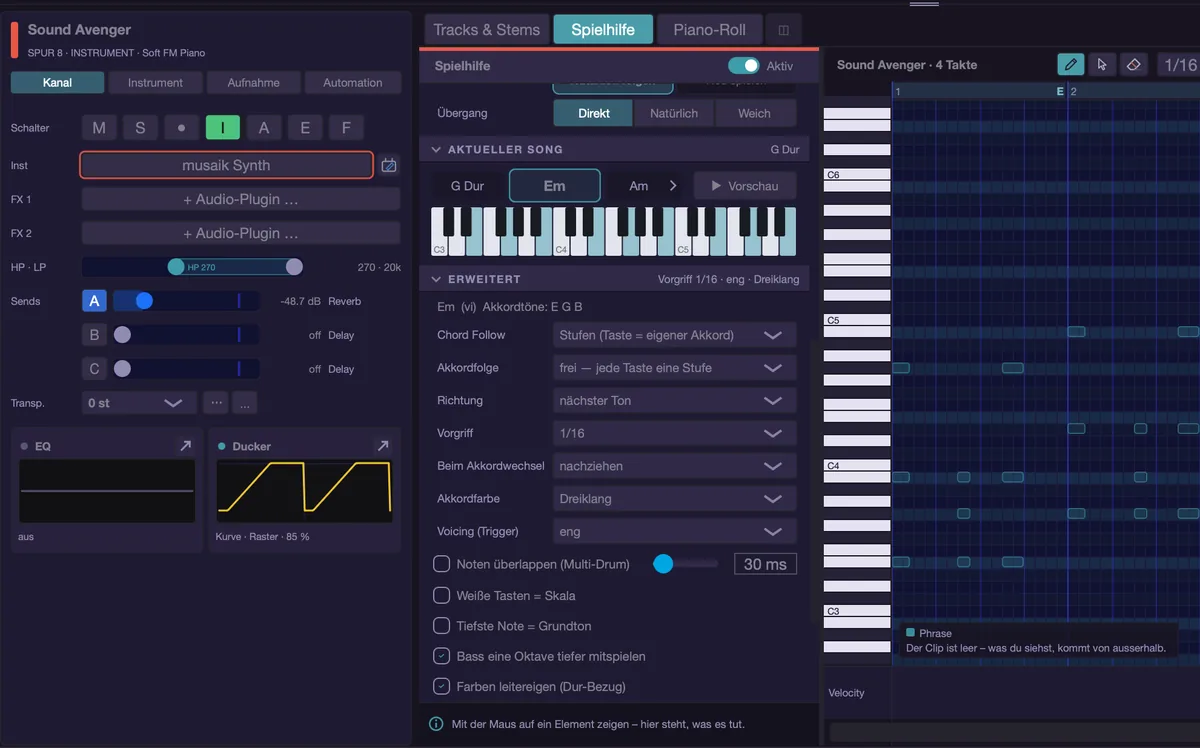The height and width of the screenshot is (748, 1200).
Task: Select the pencil draw tool in piano roll
Action: pos(1071,65)
